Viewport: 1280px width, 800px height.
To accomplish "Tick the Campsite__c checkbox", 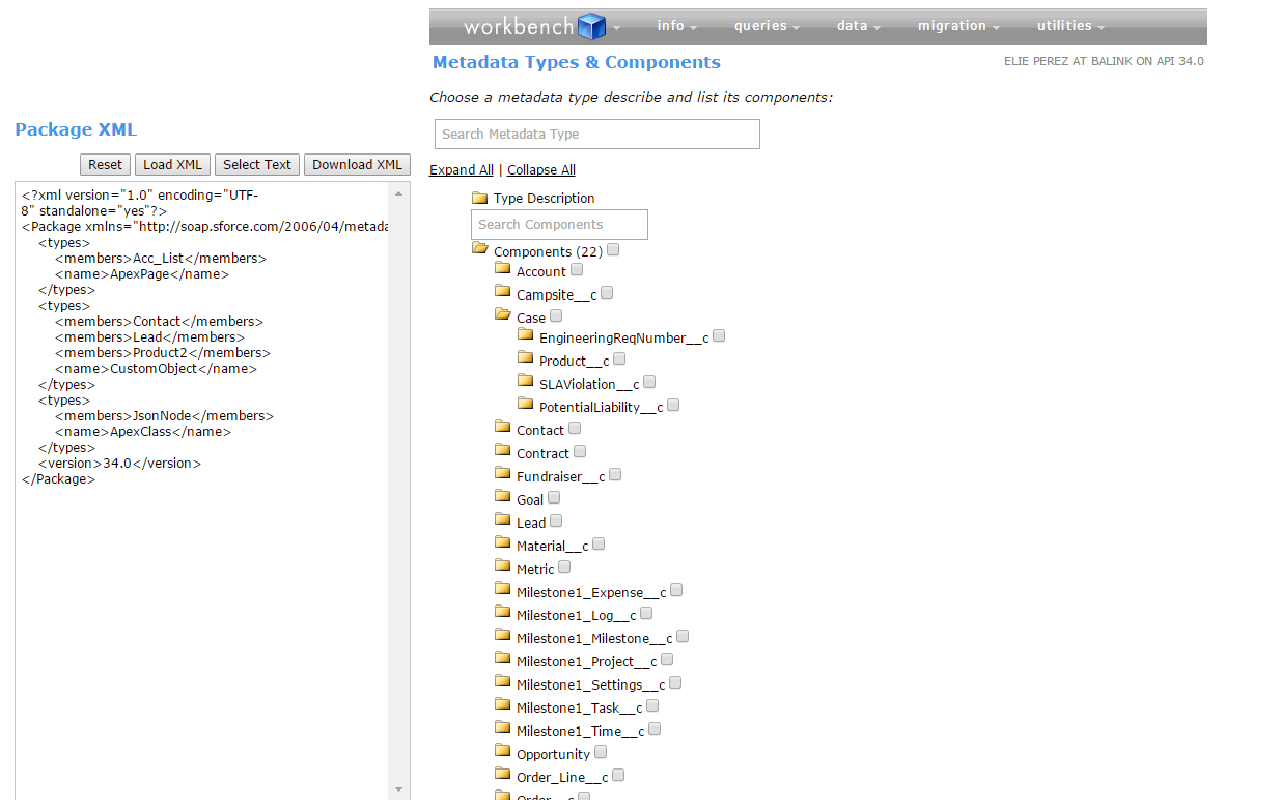I will [607, 293].
